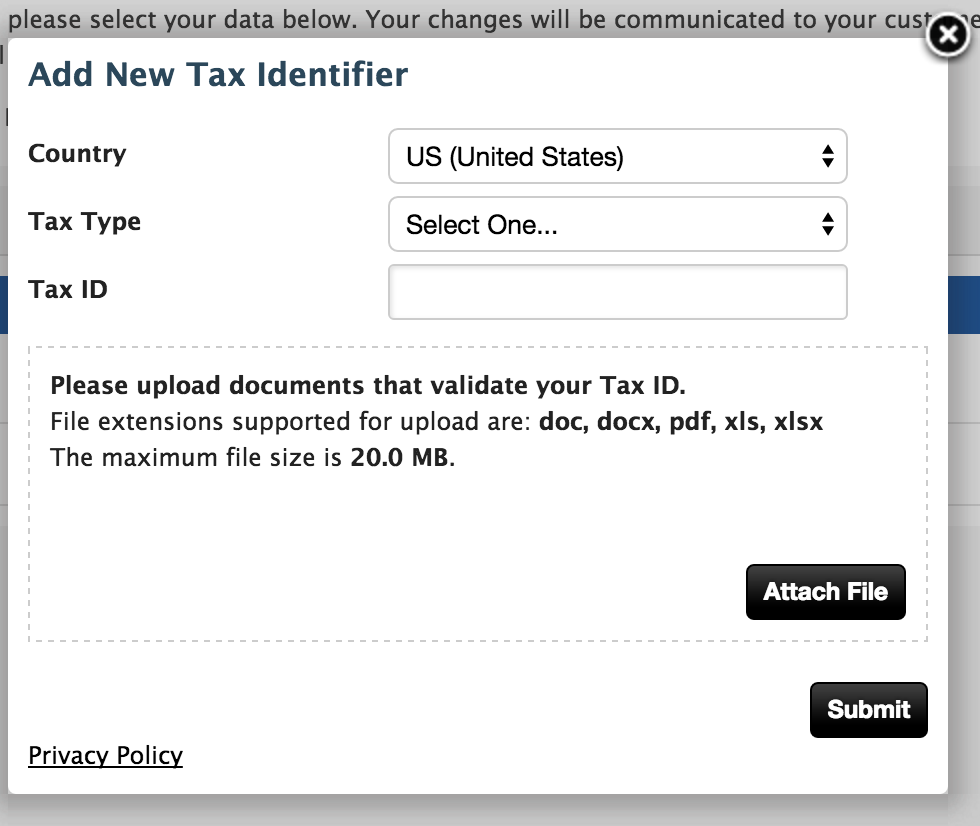Screen dimensions: 980x826
Task: Click the bold 'Please upload documents' instruction
Action: point(367,386)
